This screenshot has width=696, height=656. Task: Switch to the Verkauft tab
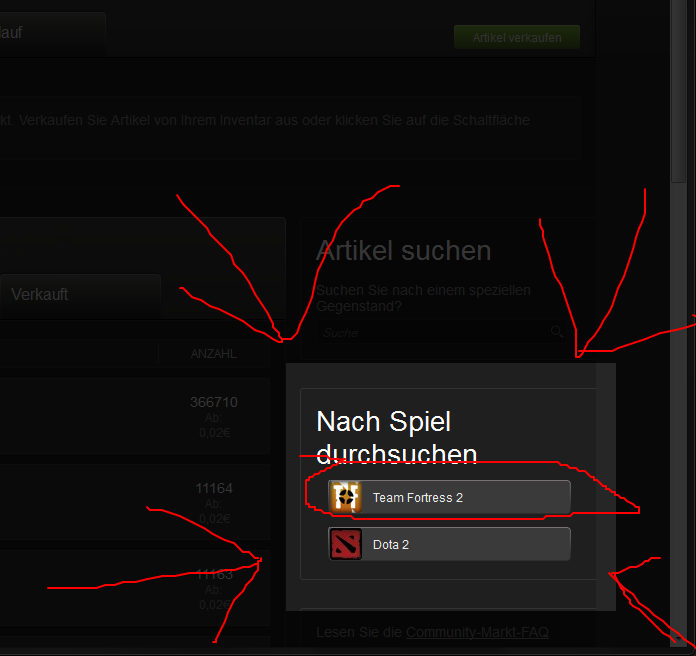tap(80, 296)
